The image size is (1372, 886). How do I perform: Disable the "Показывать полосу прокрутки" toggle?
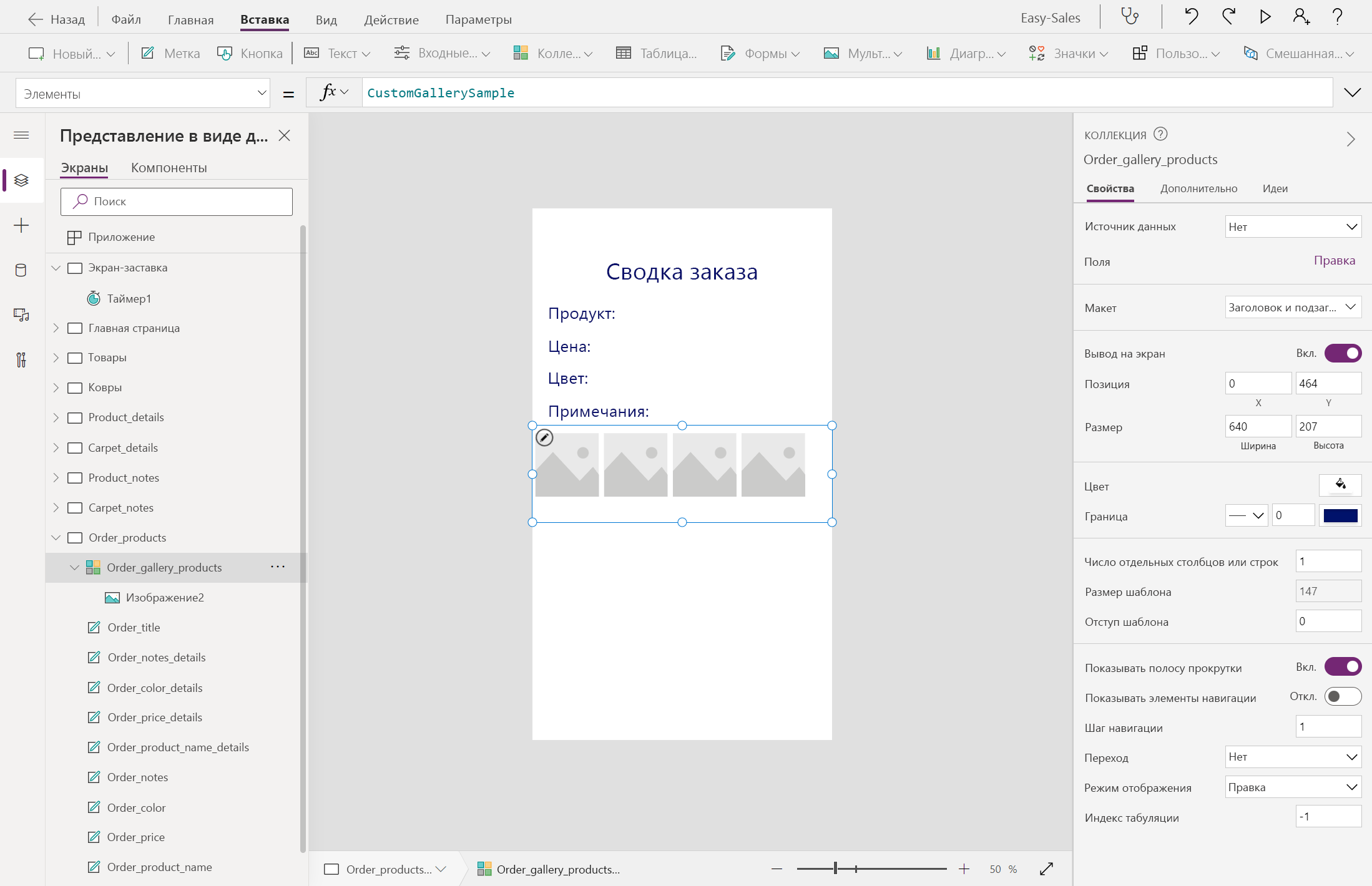pyautogui.click(x=1343, y=666)
